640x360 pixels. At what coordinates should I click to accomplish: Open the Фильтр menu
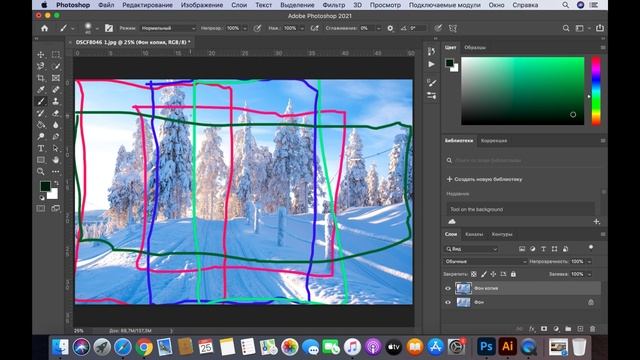tap(333, 5)
